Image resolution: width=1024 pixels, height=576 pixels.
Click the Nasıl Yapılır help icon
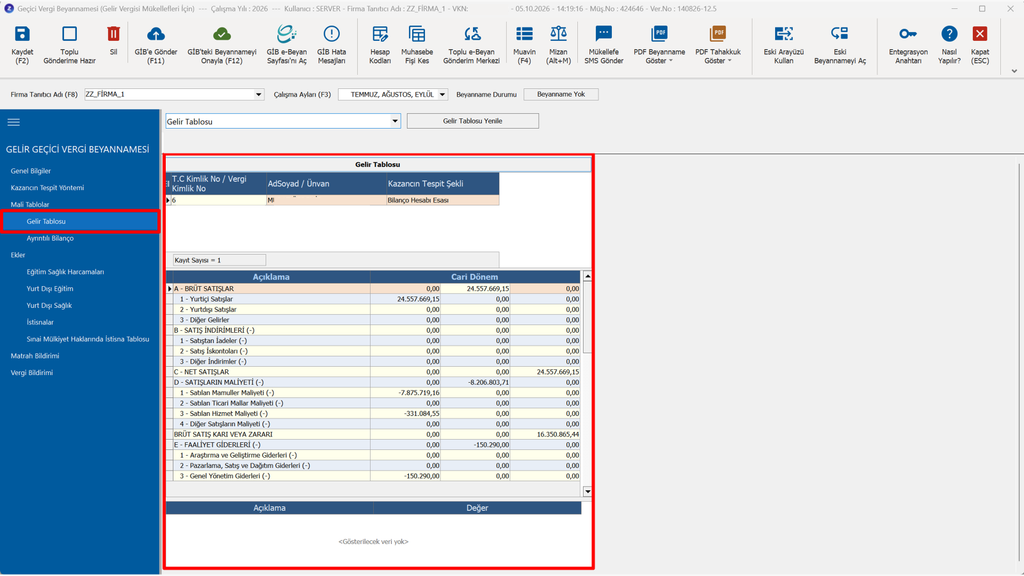[x=949, y=34]
